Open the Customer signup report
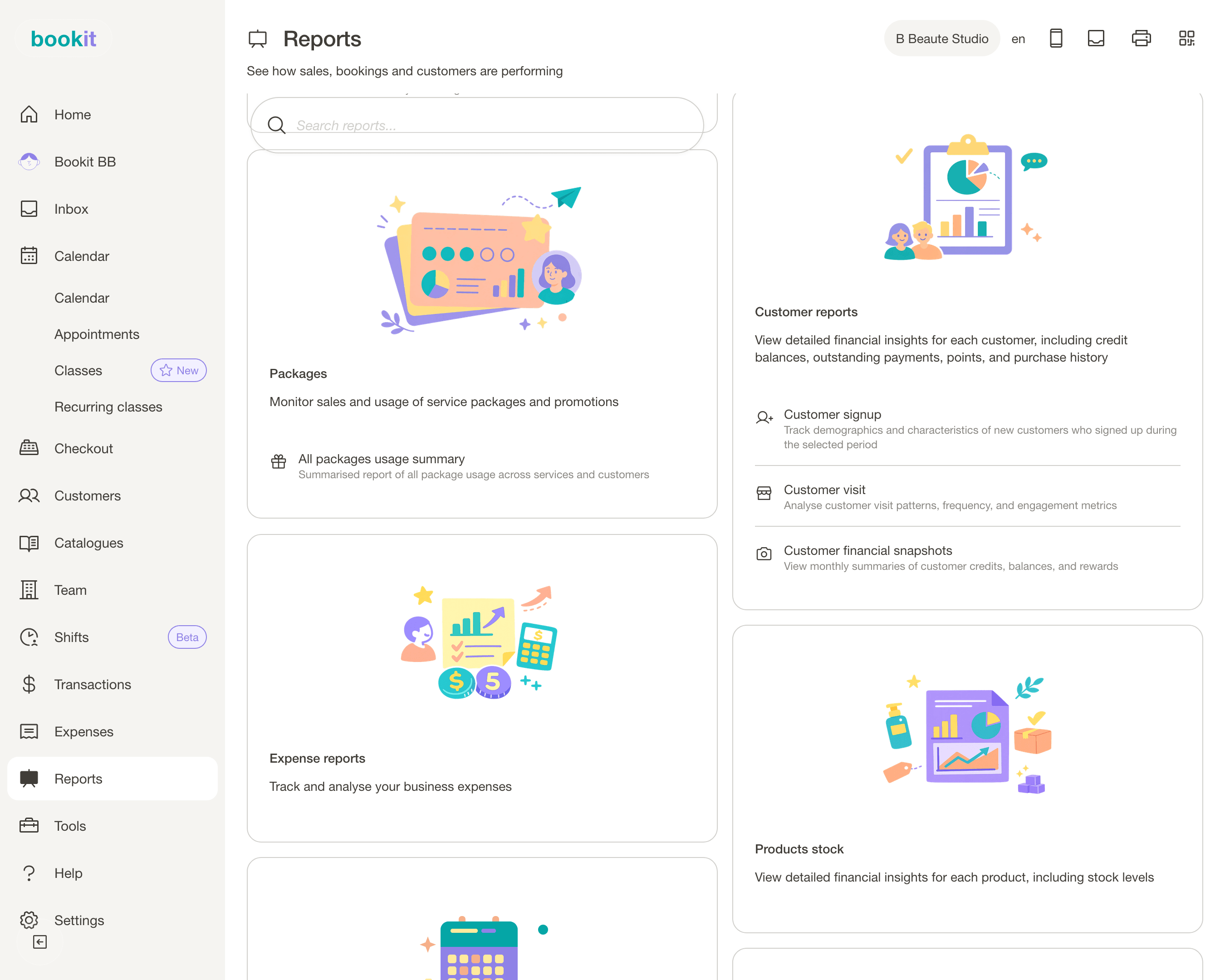The image size is (1225, 980). [967, 429]
